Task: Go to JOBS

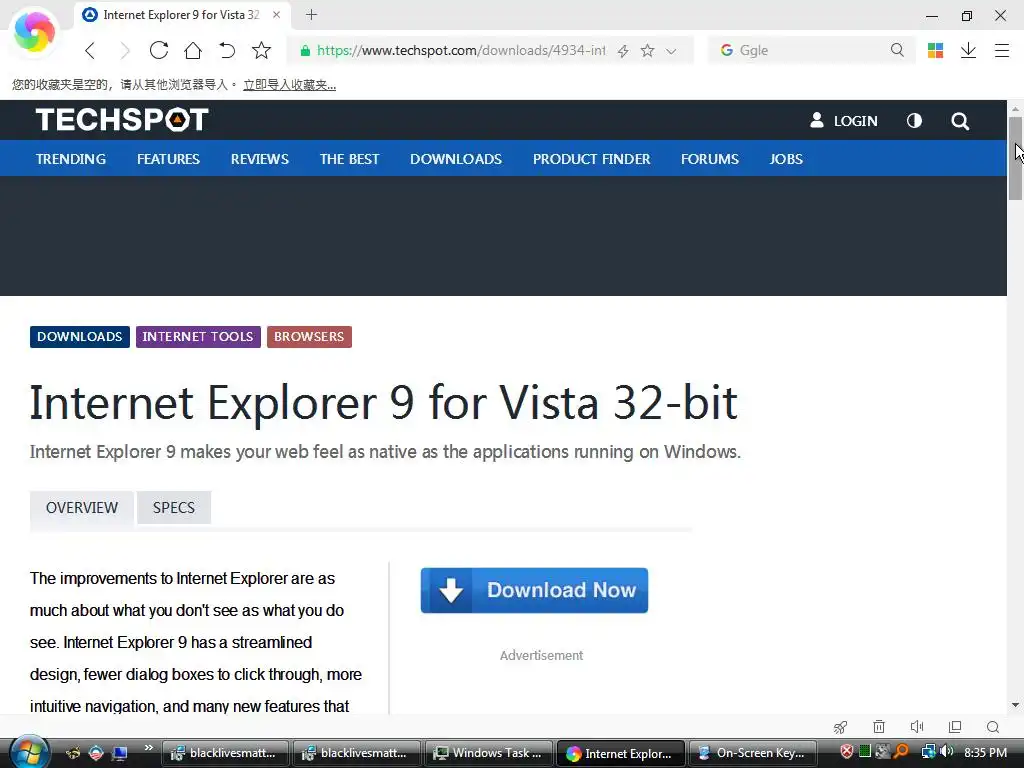Action: [x=786, y=159]
